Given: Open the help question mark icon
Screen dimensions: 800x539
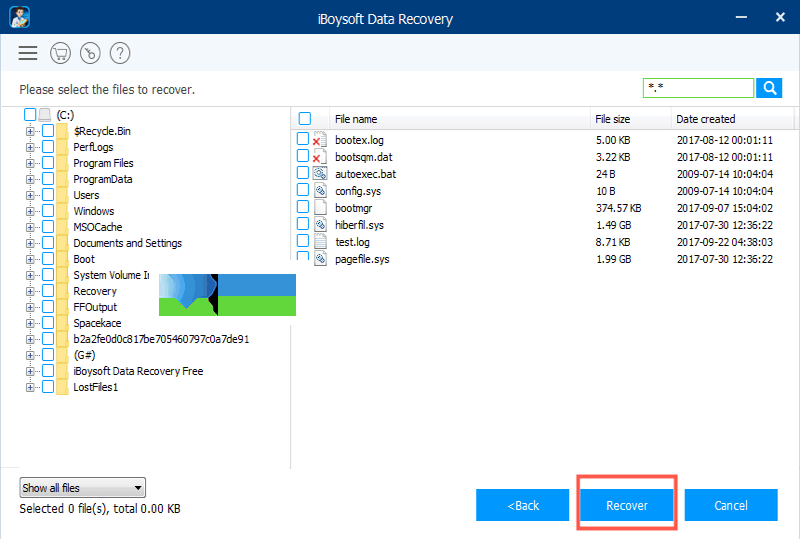Looking at the screenshot, I should click(120, 53).
